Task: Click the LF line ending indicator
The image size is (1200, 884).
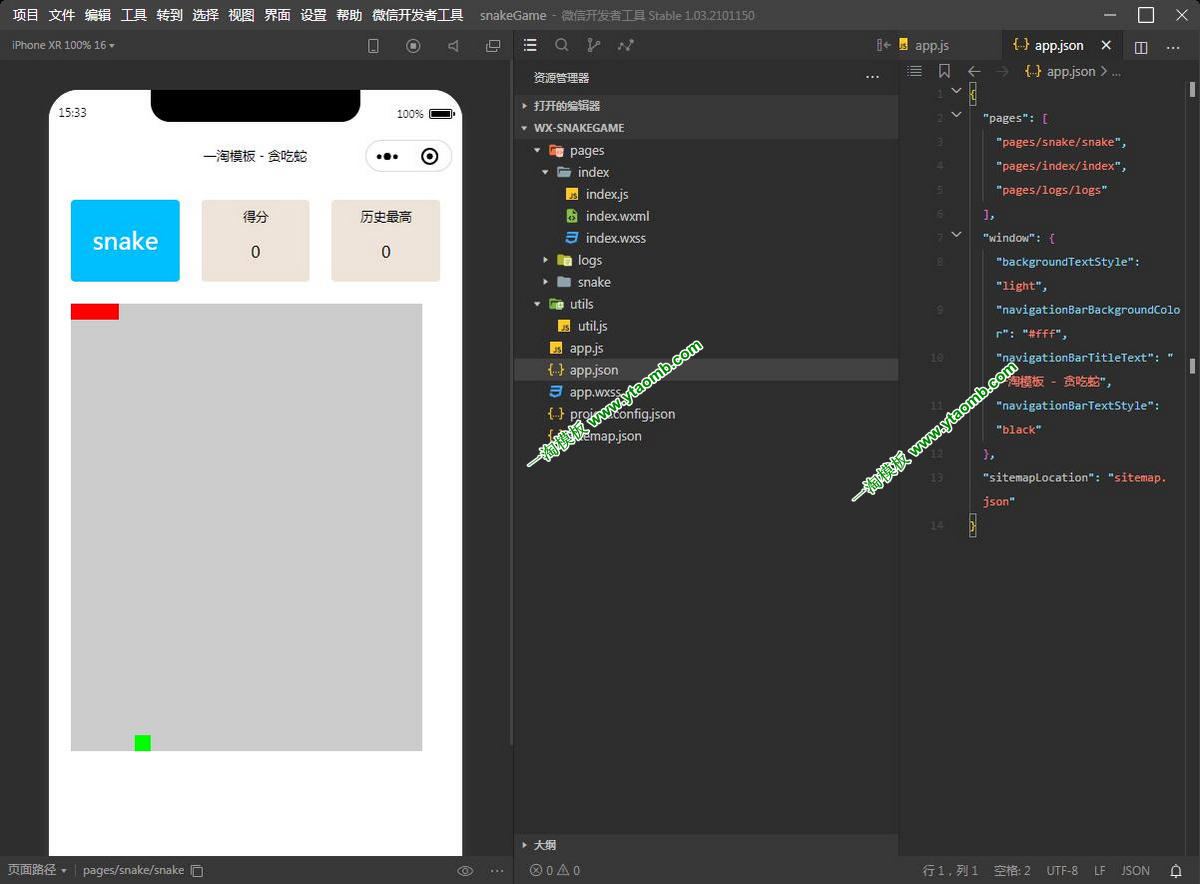Action: click(1100, 871)
